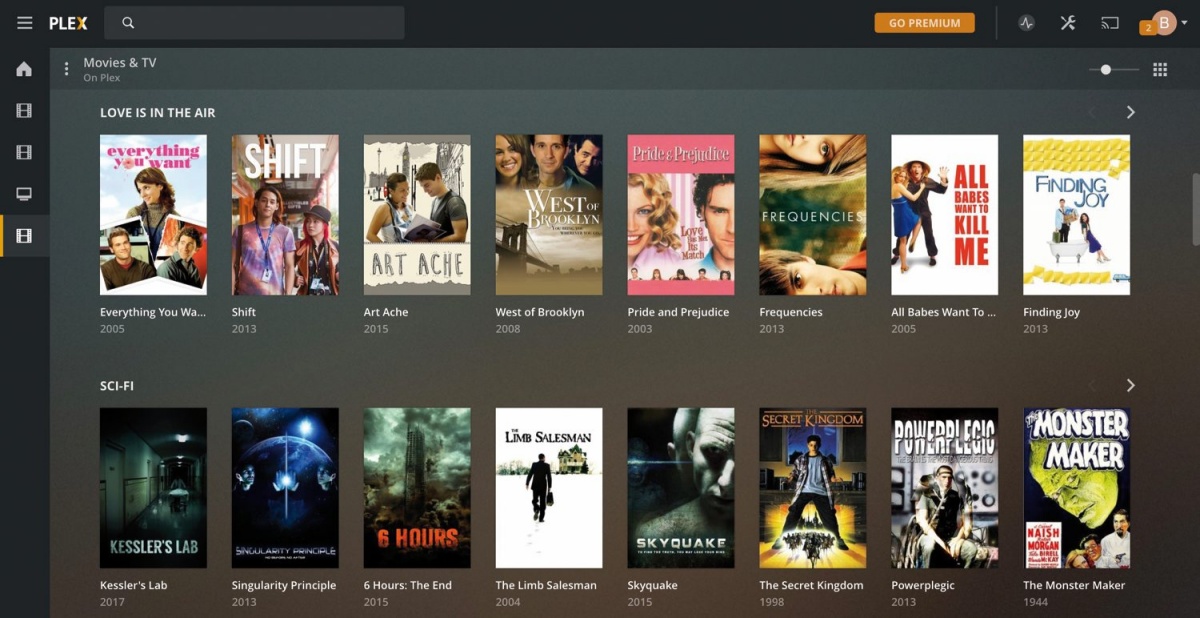
Task: Open the three-dot menu beside Movies & TV
Action: [x=67, y=69]
